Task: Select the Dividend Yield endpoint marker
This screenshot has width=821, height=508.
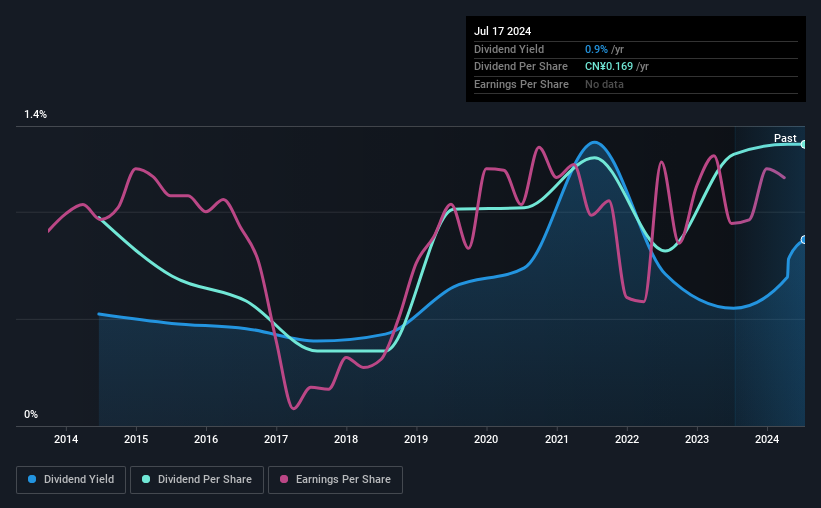Action: click(804, 240)
